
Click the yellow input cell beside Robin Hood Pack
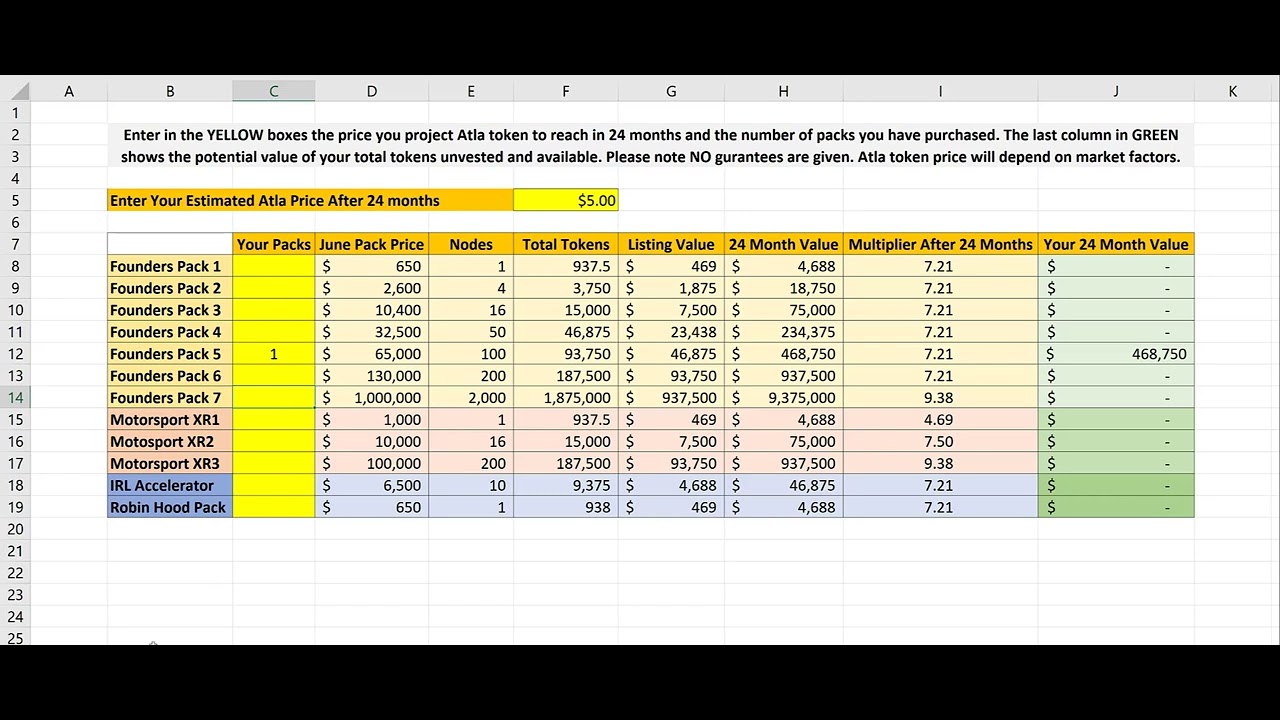tap(273, 507)
